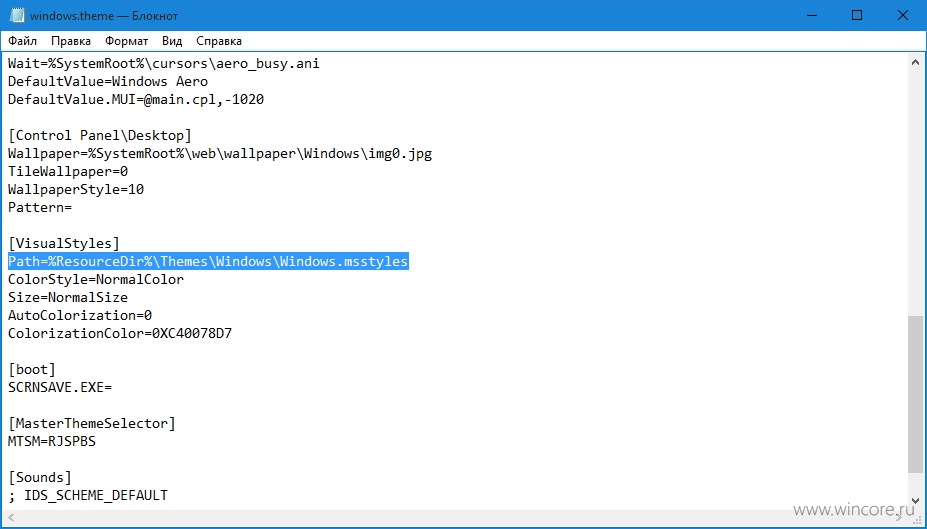
Task: Click the Notepad icon in the title bar
Action: click(x=17, y=15)
